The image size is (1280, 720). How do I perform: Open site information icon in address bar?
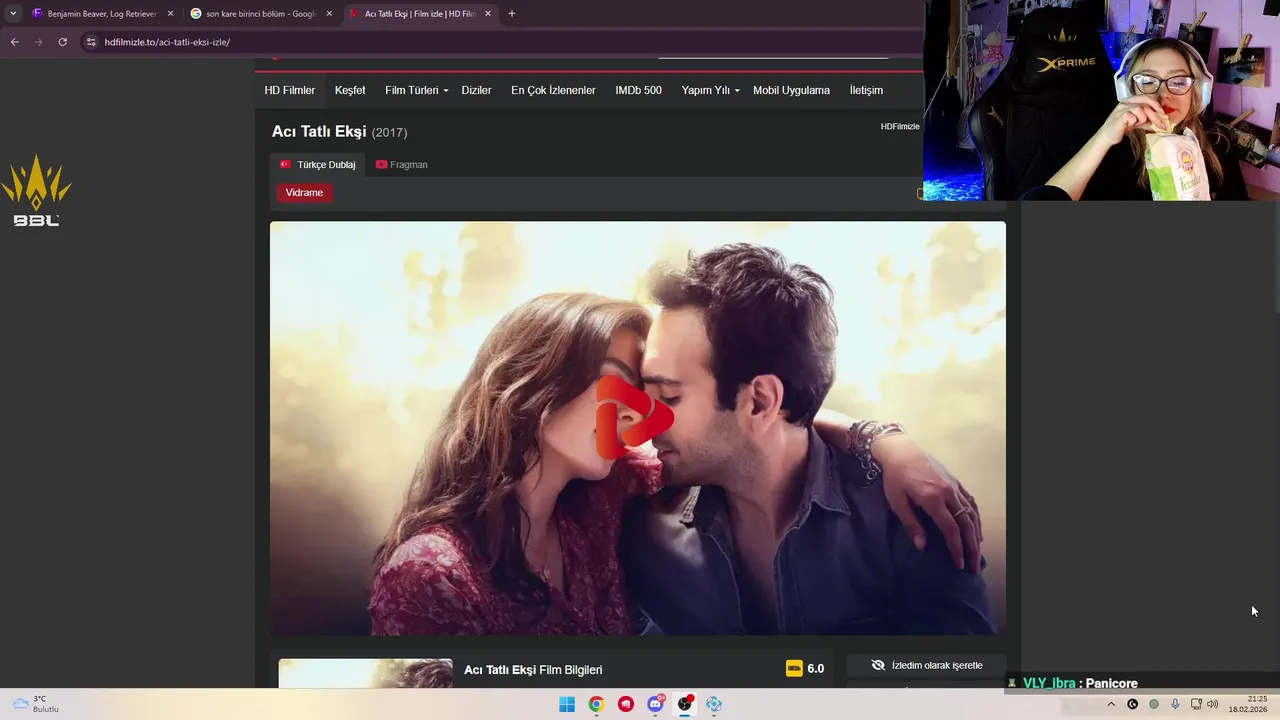point(91,42)
